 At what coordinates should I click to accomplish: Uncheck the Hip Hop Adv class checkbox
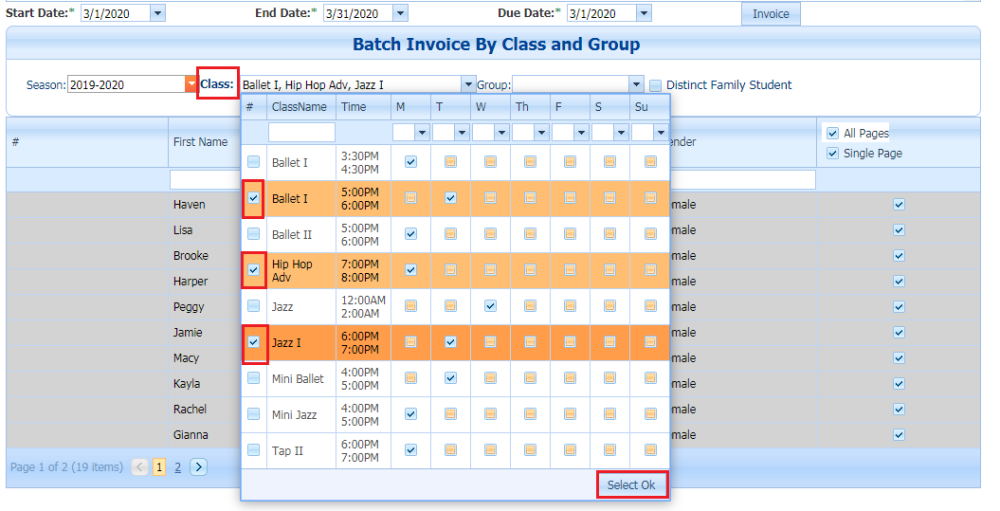tap(254, 270)
